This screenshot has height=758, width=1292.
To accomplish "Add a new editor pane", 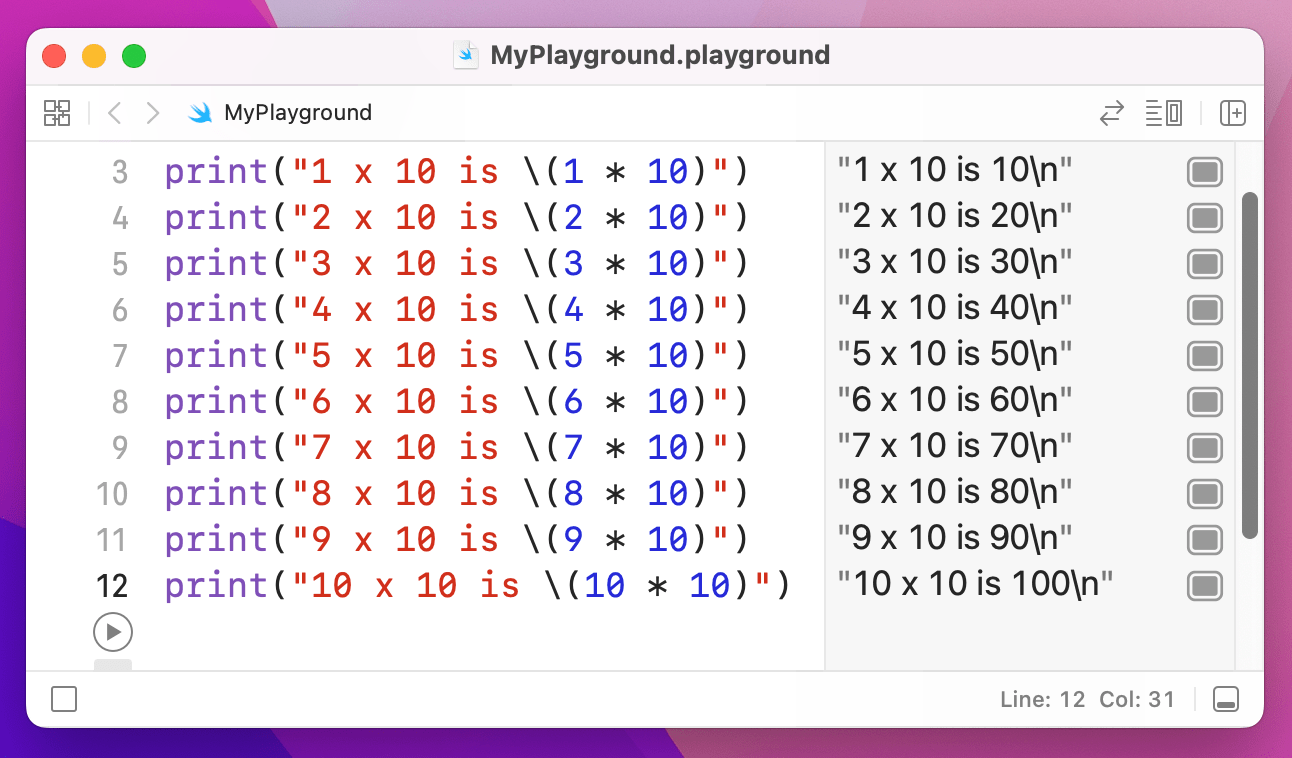I will click(1234, 113).
